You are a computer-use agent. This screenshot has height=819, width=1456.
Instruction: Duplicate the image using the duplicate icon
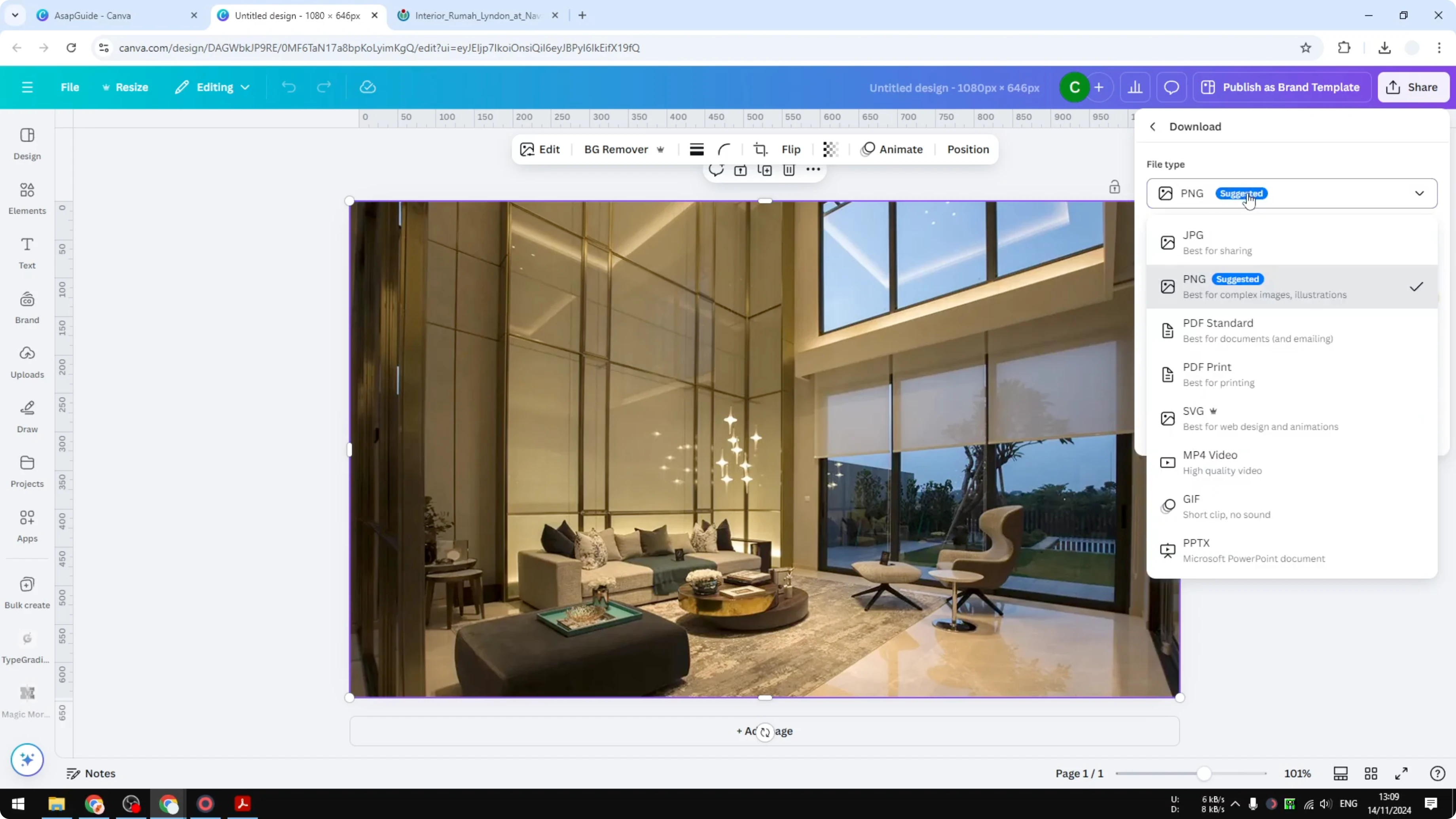point(765,170)
